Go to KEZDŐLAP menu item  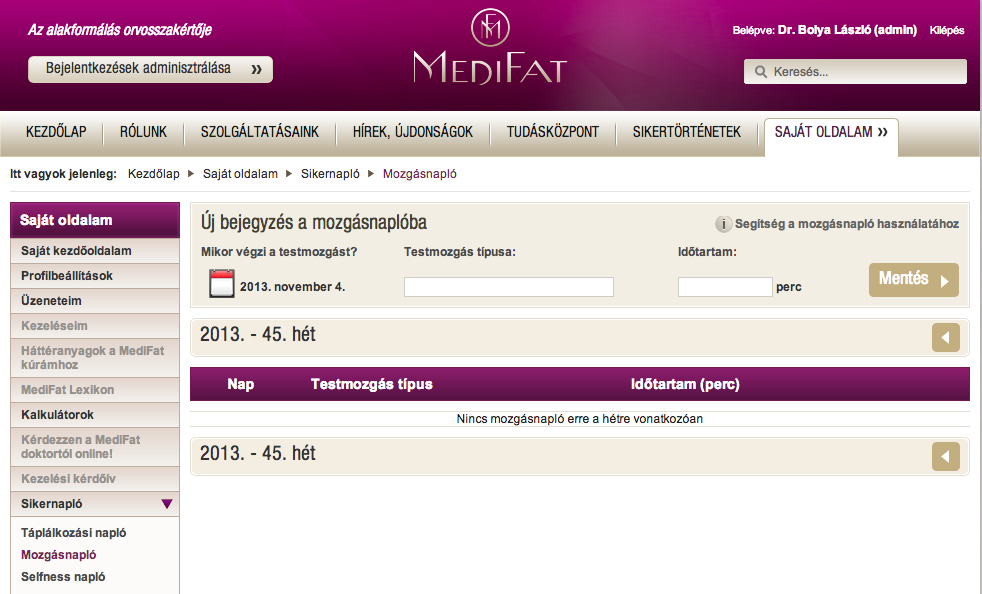[56, 132]
